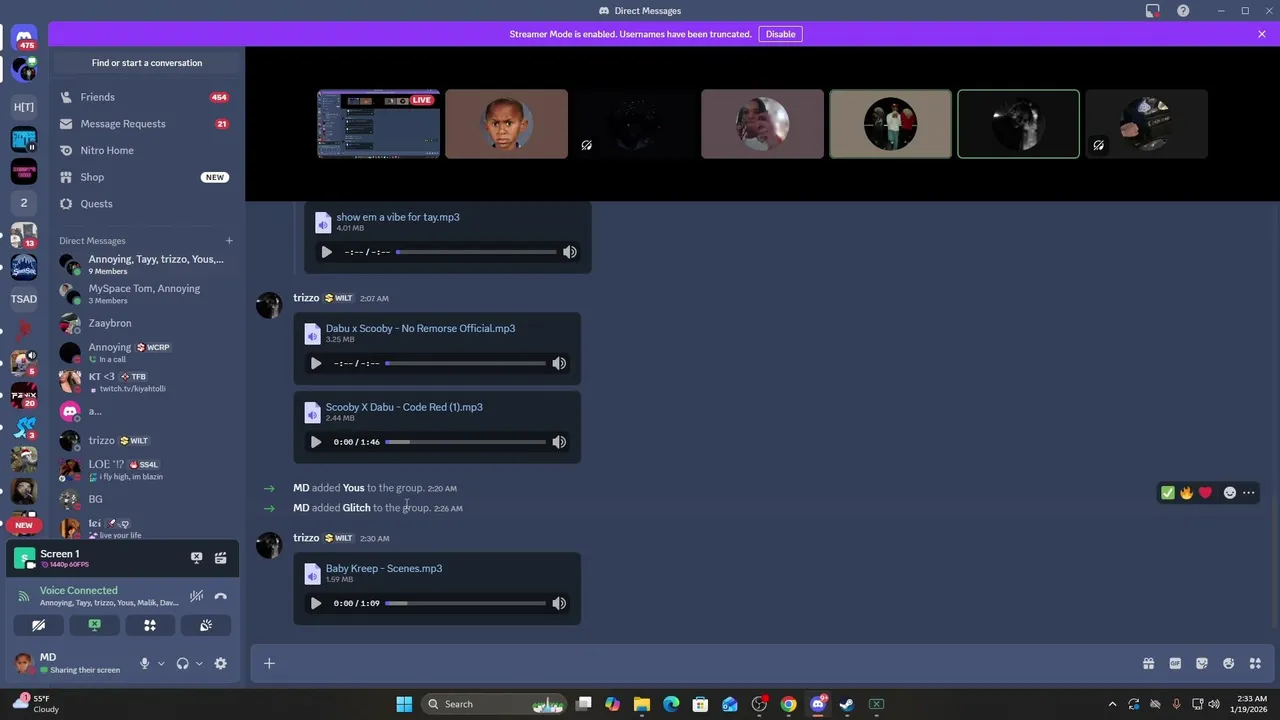Open the soundboard button in voice panel
1280x720 pixels.
tap(205, 625)
